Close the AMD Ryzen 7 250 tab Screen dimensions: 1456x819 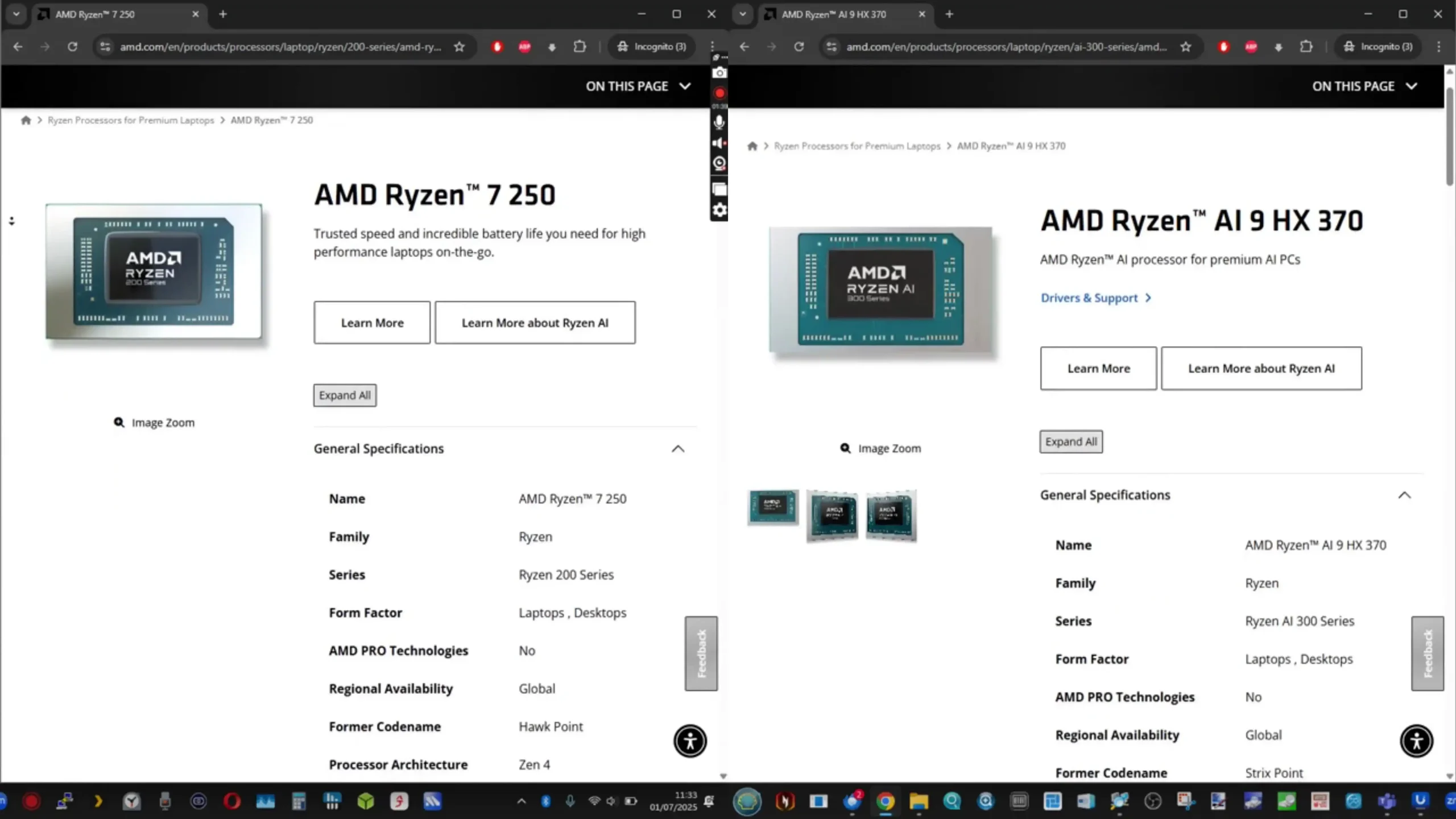coord(195,14)
